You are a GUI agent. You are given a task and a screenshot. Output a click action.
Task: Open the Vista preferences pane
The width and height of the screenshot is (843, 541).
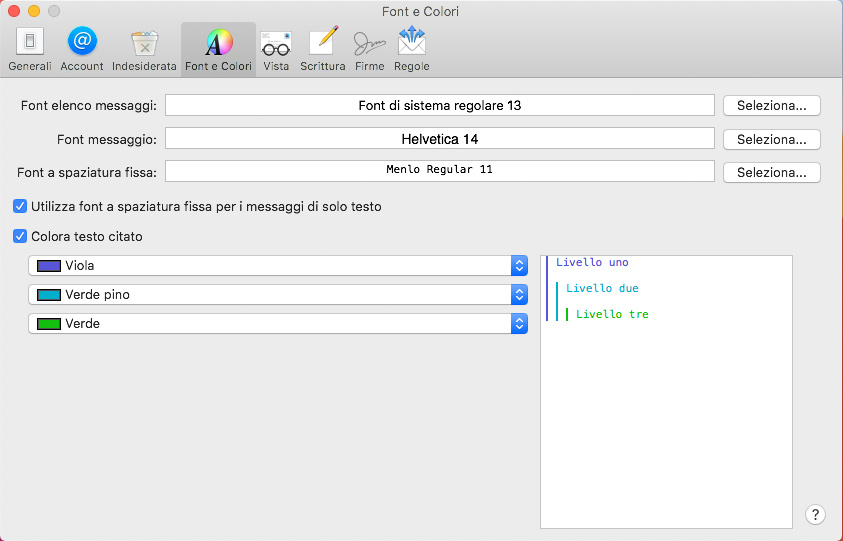(276, 49)
